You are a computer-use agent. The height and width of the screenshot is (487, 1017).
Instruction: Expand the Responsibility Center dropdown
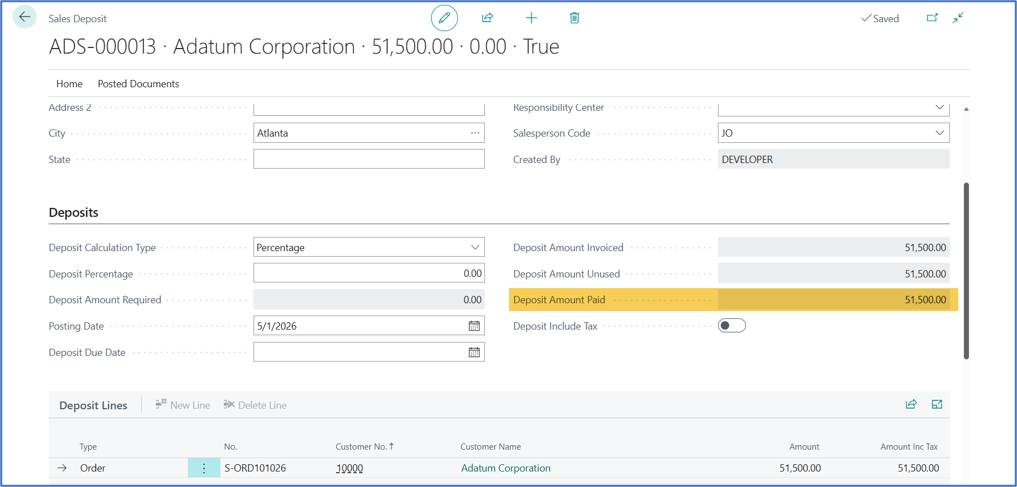pyautogui.click(x=940, y=108)
